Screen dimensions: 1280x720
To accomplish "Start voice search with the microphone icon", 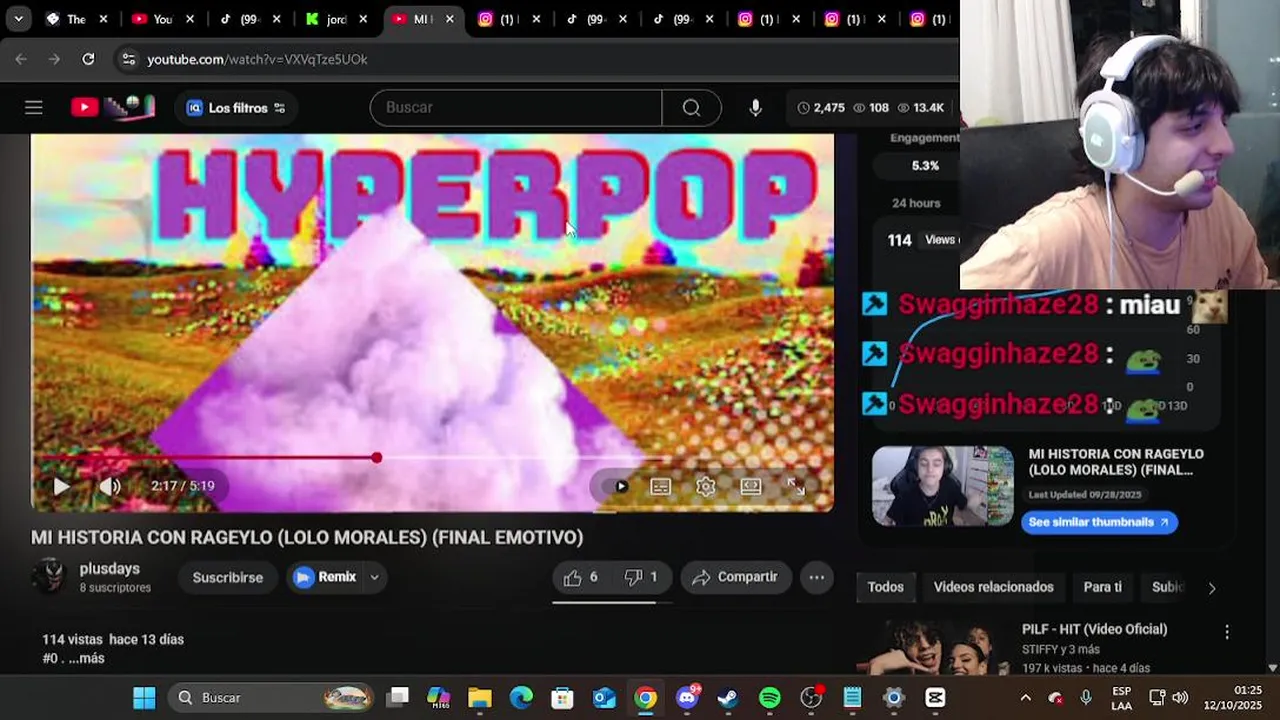I will tap(755, 108).
